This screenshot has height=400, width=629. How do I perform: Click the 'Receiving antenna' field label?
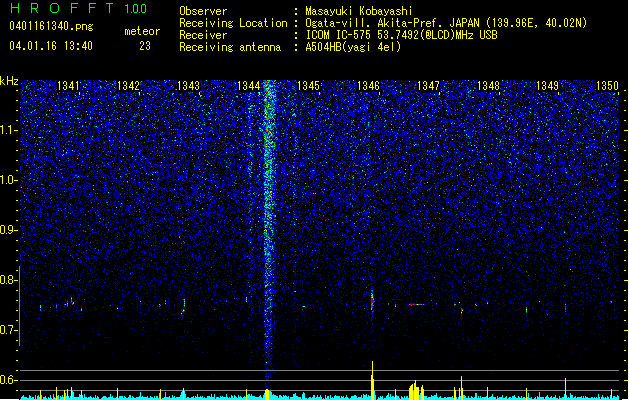click(x=230, y=47)
